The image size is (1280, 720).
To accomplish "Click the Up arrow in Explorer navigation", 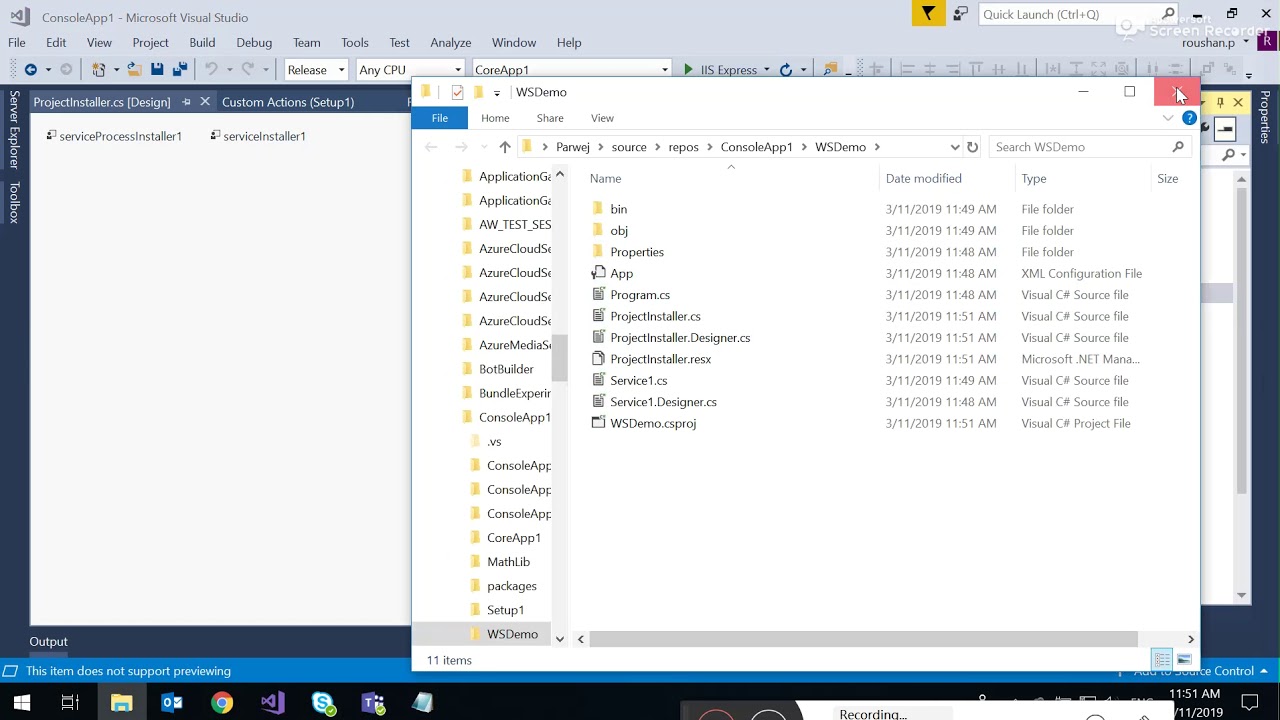I will click(505, 147).
